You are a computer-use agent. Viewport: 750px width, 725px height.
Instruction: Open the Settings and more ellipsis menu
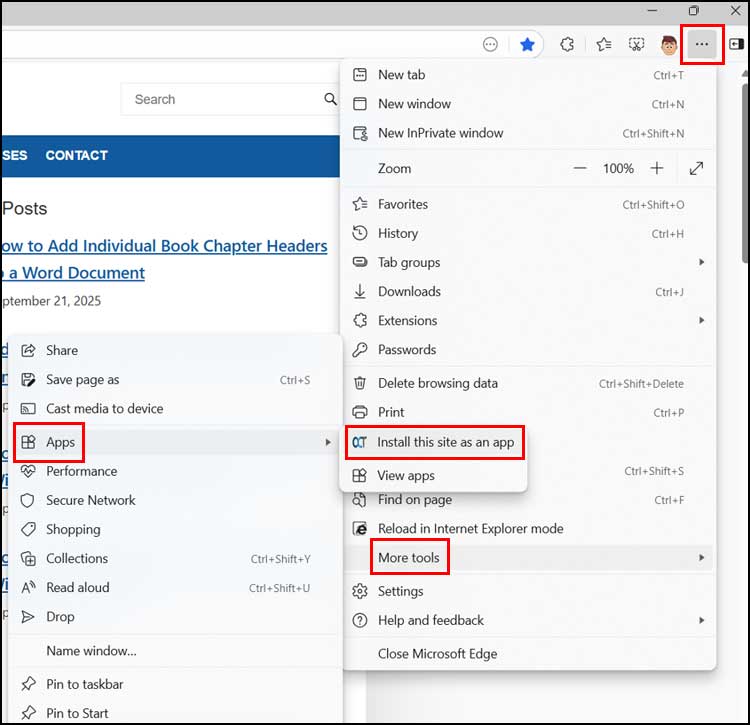click(702, 44)
